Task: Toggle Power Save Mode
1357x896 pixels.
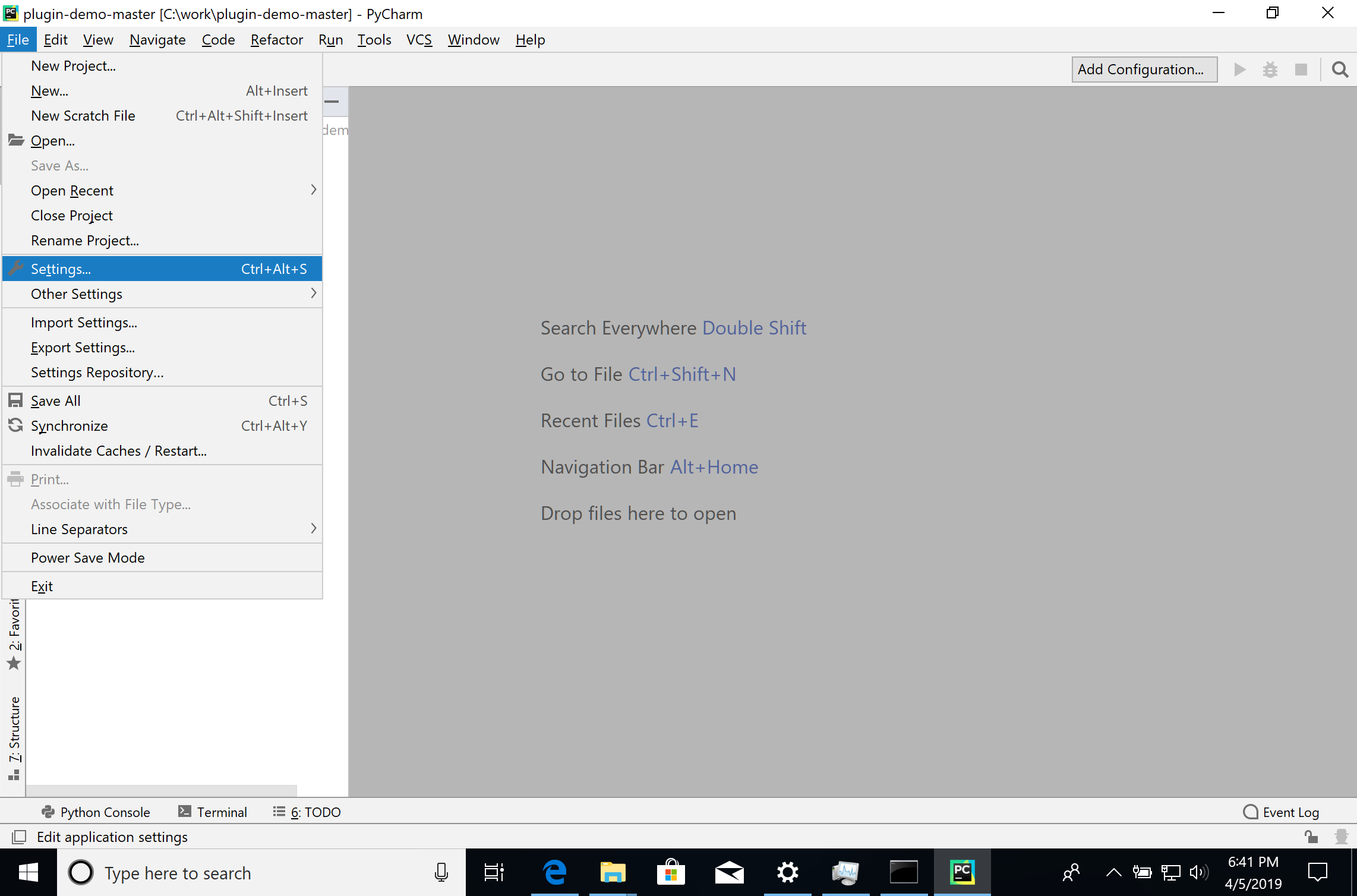Action: 162,558
